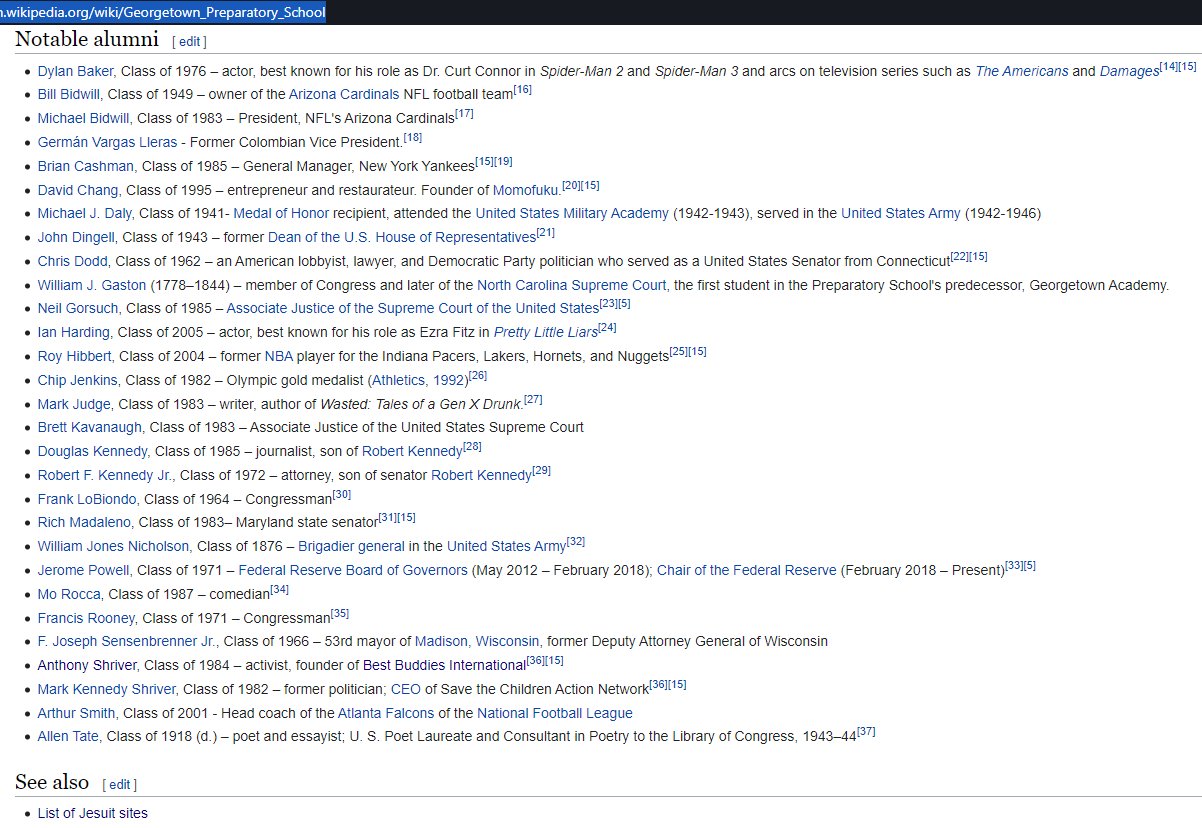The height and width of the screenshot is (828, 1202).
Task: Click Federal Reserve Board of Governors link
Action: click(353, 570)
